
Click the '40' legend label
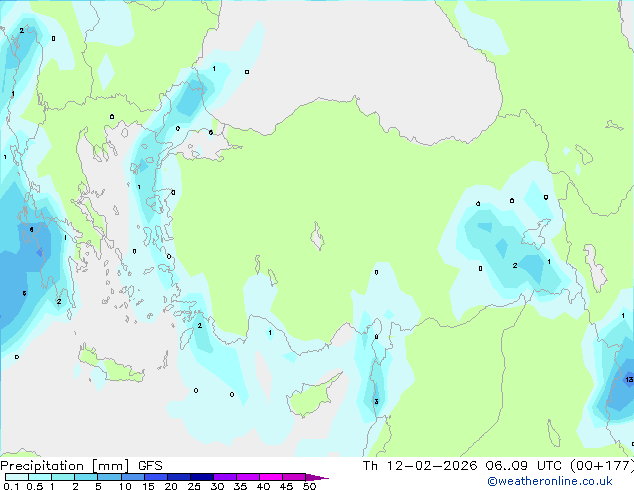point(263,486)
